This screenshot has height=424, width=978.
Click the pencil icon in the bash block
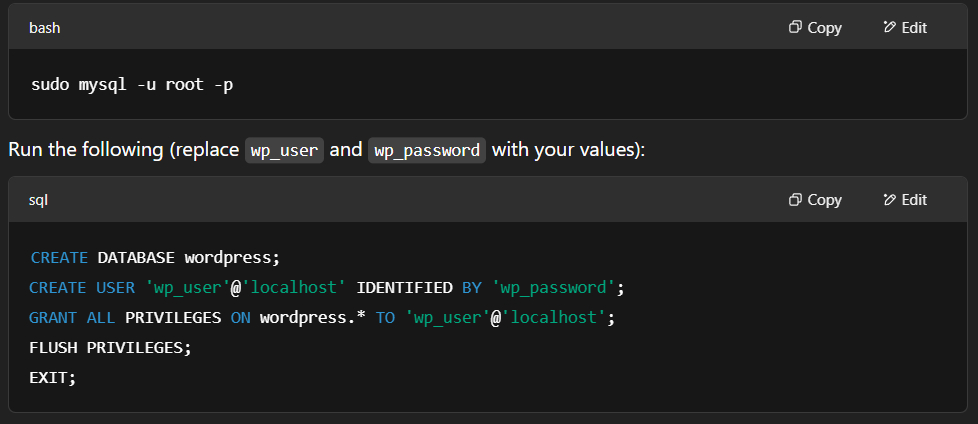[889, 27]
